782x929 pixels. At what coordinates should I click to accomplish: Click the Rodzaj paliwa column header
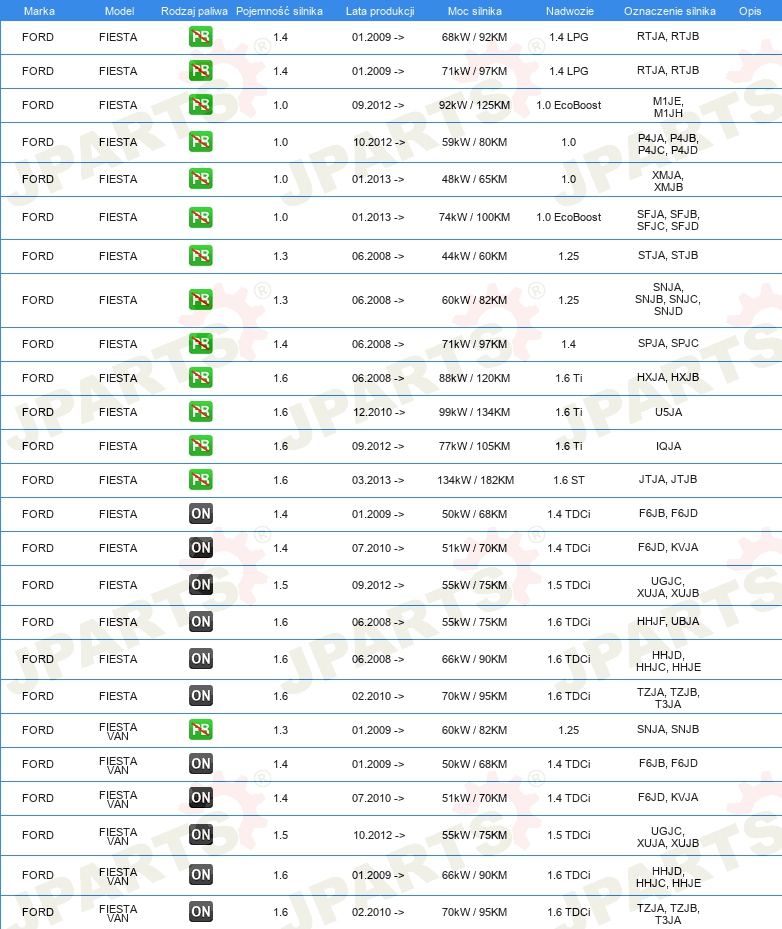pyautogui.click(x=194, y=11)
